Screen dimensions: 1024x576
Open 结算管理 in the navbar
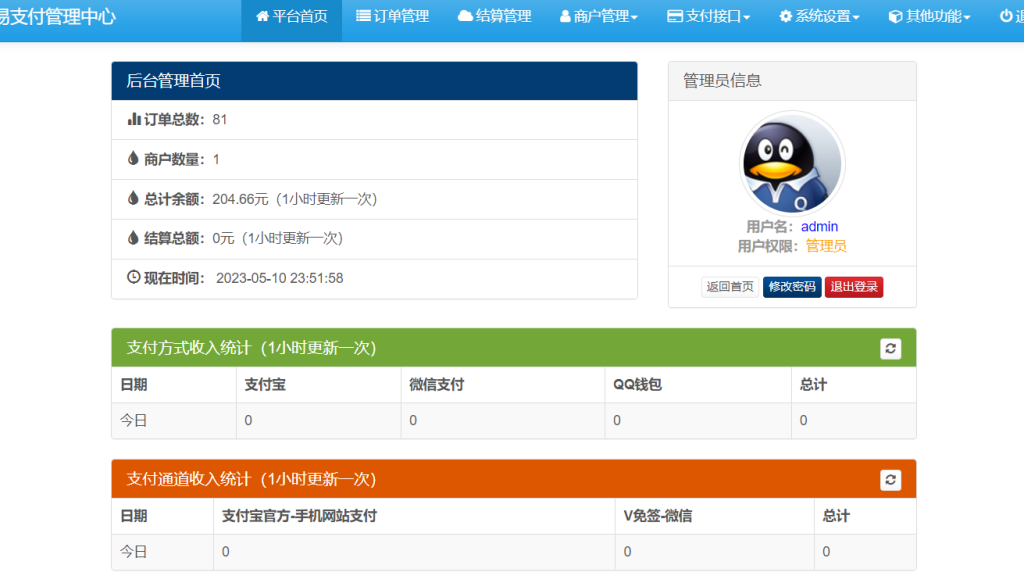click(x=494, y=16)
